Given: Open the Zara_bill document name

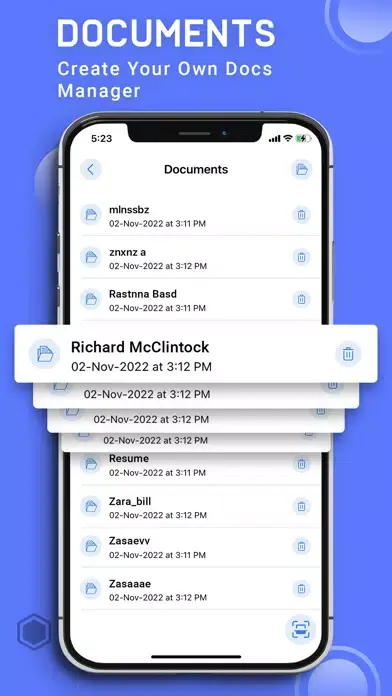Looking at the screenshot, I should click(x=130, y=501).
